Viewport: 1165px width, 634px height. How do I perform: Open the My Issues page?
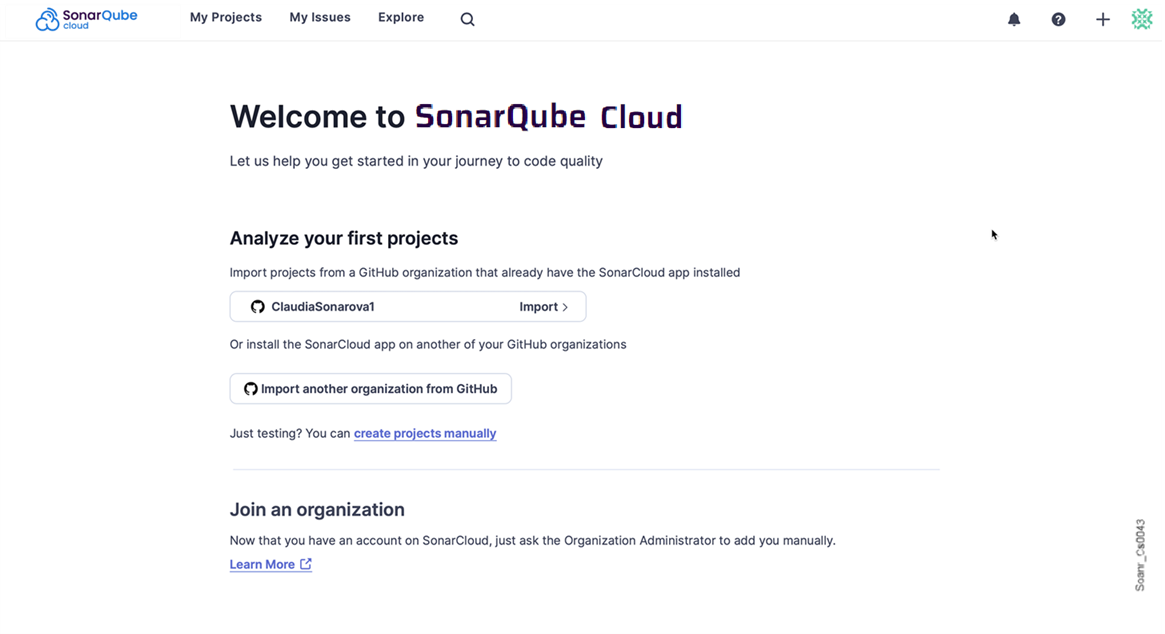click(x=319, y=17)
